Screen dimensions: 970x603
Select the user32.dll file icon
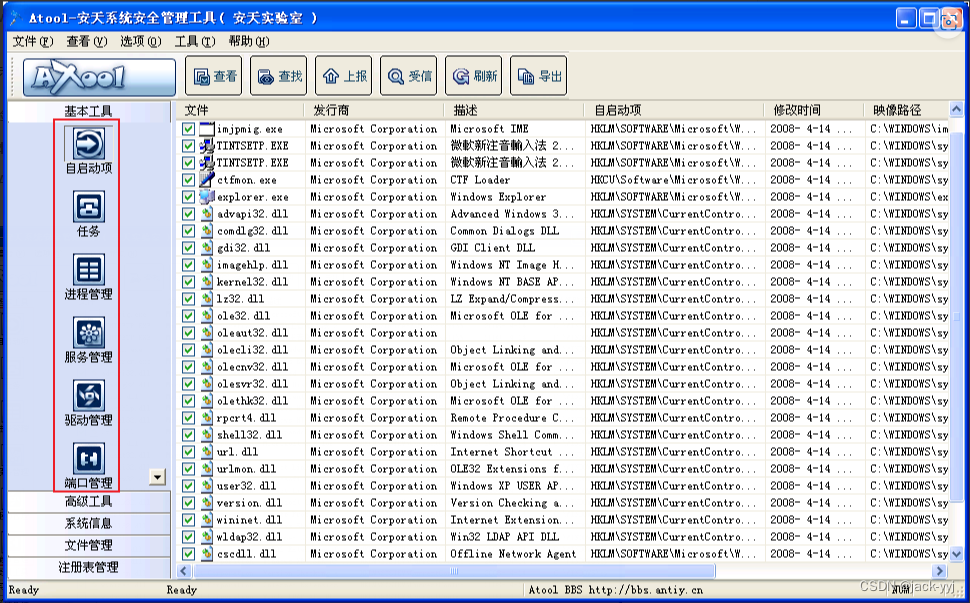[207, 486]
